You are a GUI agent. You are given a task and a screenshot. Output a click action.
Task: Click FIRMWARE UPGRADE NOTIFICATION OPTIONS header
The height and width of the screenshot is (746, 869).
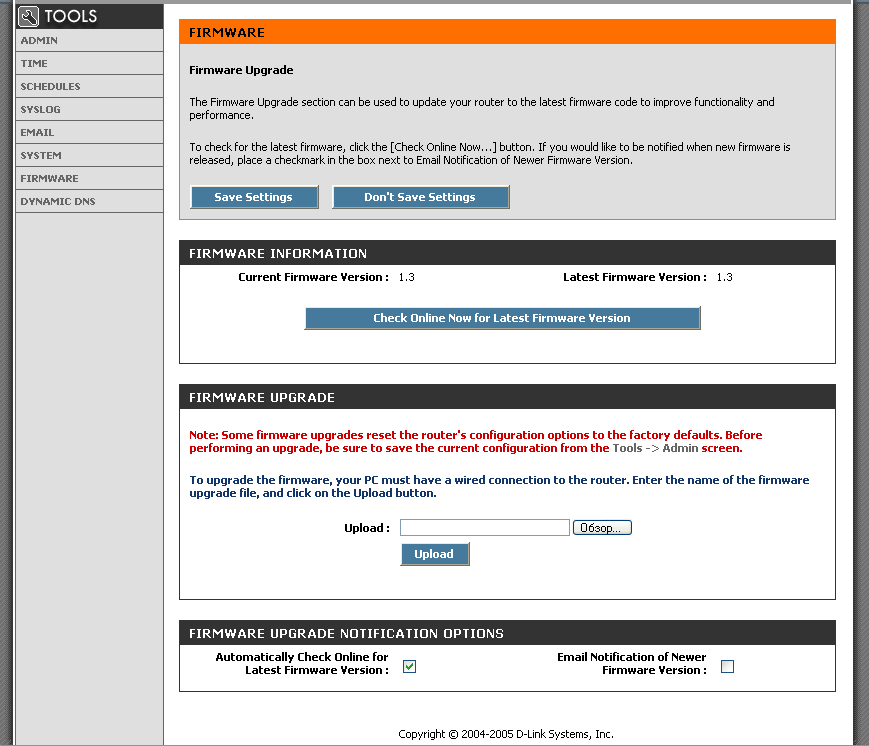507,633
